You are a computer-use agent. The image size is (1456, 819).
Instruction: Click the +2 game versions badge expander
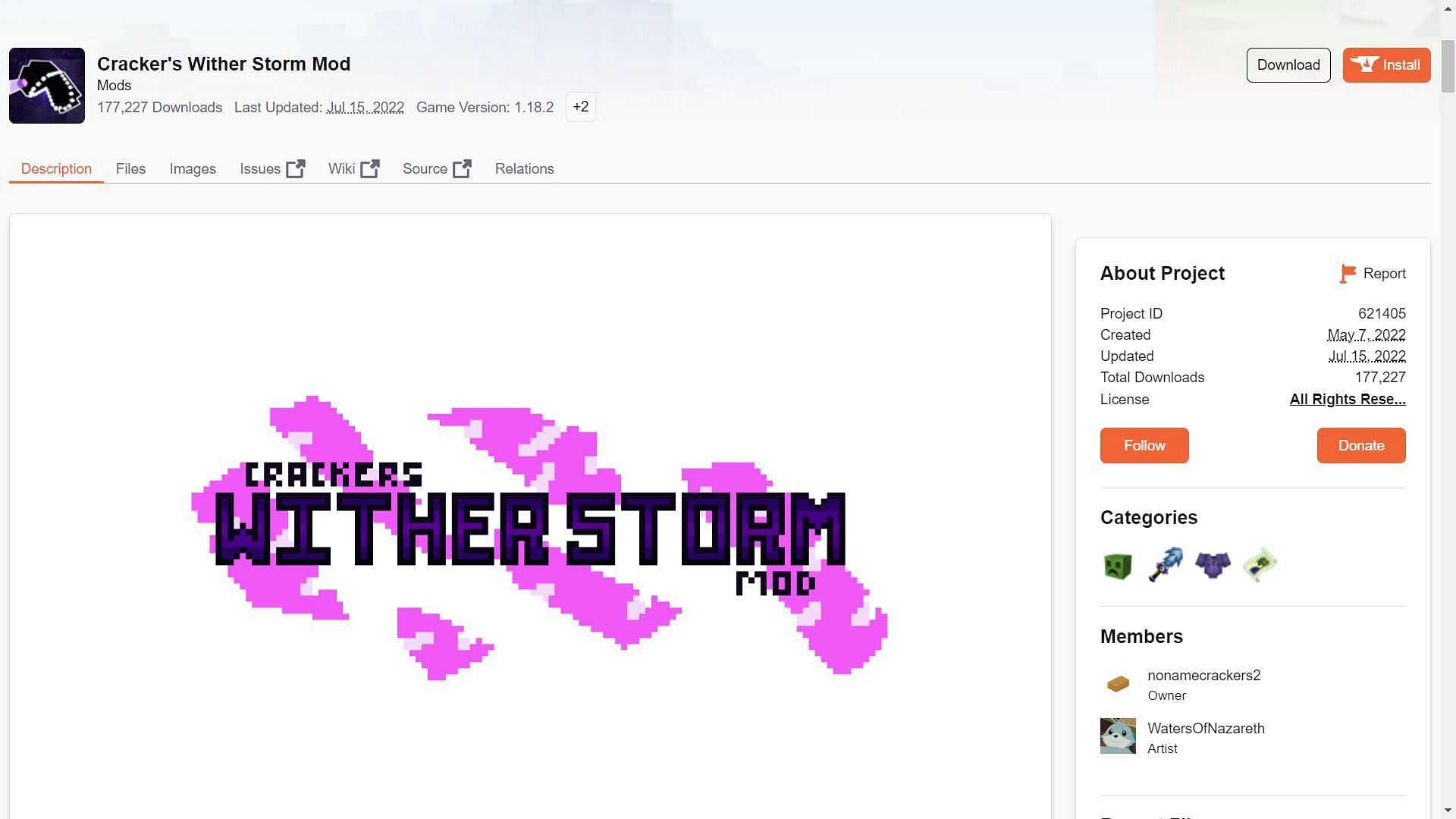coord(579,106)
